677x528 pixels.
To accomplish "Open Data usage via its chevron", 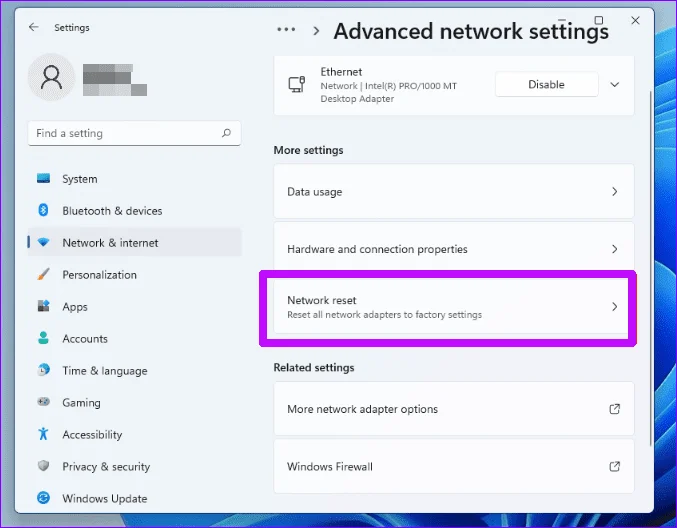I will click(x=614, y=191).
